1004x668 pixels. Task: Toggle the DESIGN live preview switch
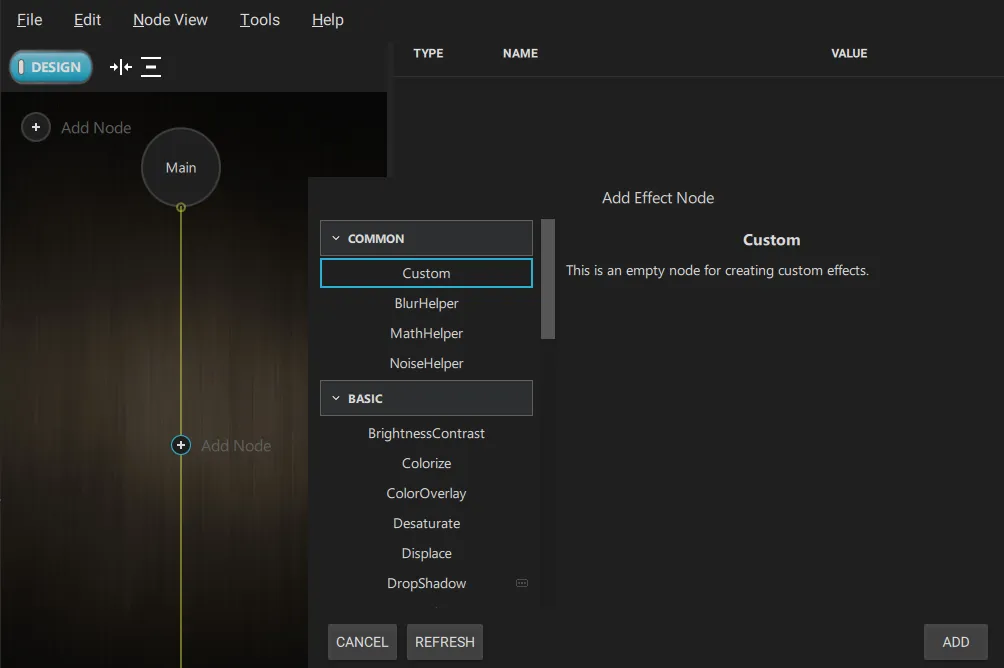tap(50, 66)
